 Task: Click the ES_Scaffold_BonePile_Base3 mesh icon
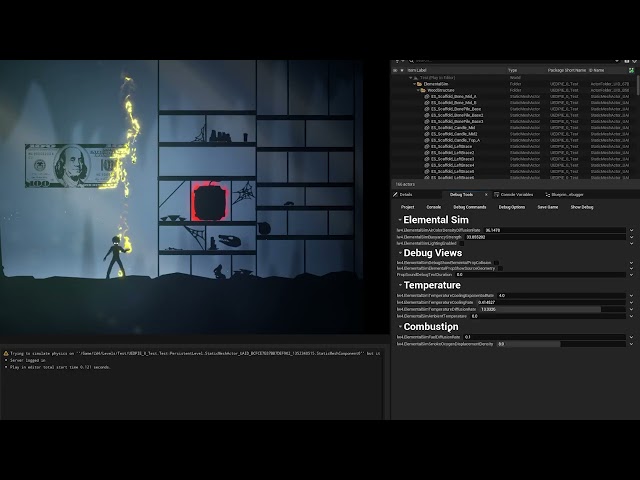pyautogui.click(x=427, y=121)
